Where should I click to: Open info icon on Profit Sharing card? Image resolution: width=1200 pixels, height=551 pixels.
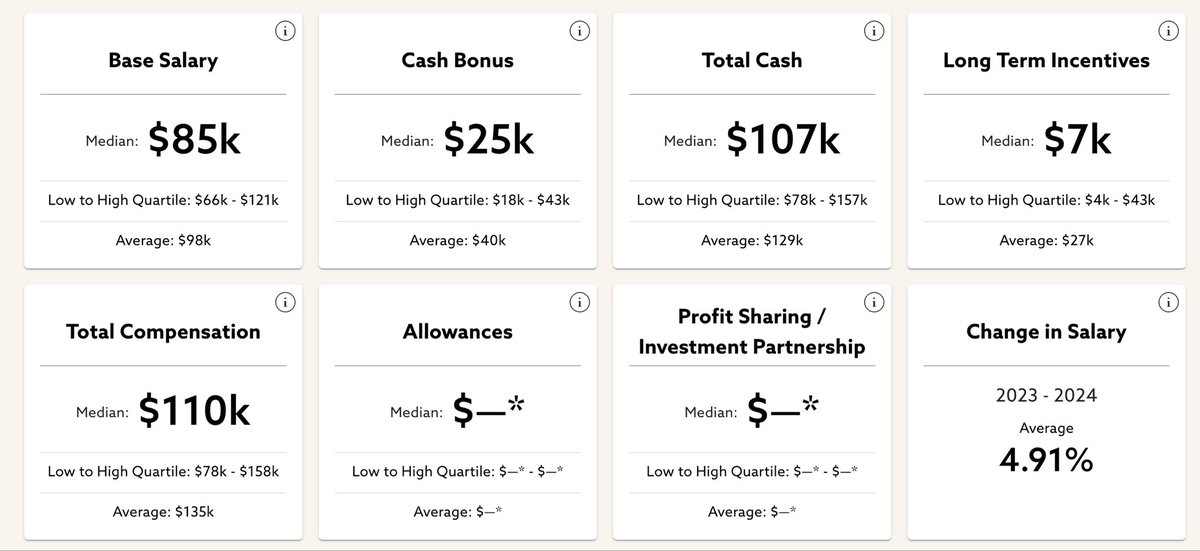(x=873, y=302)
